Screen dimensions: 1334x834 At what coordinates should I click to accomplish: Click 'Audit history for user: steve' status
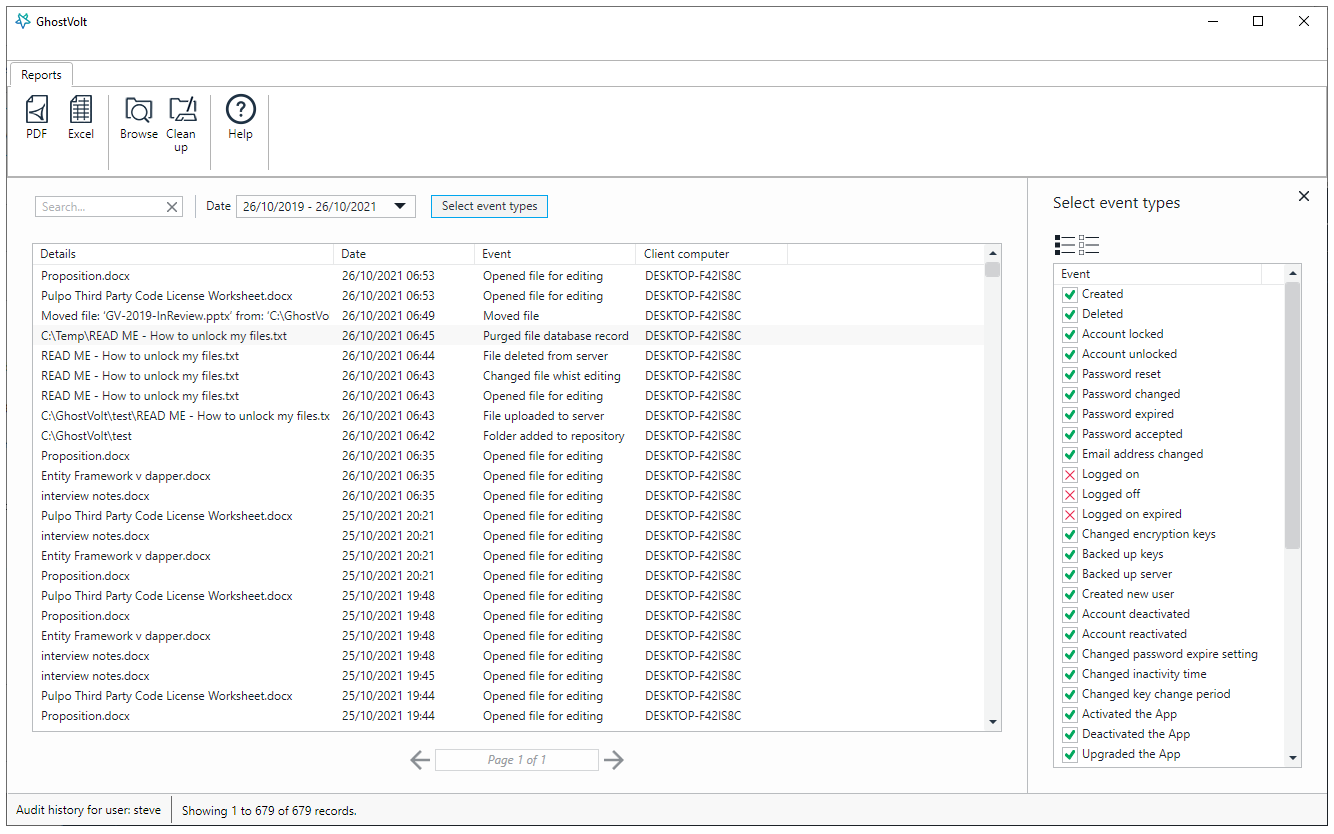(89, 810)
